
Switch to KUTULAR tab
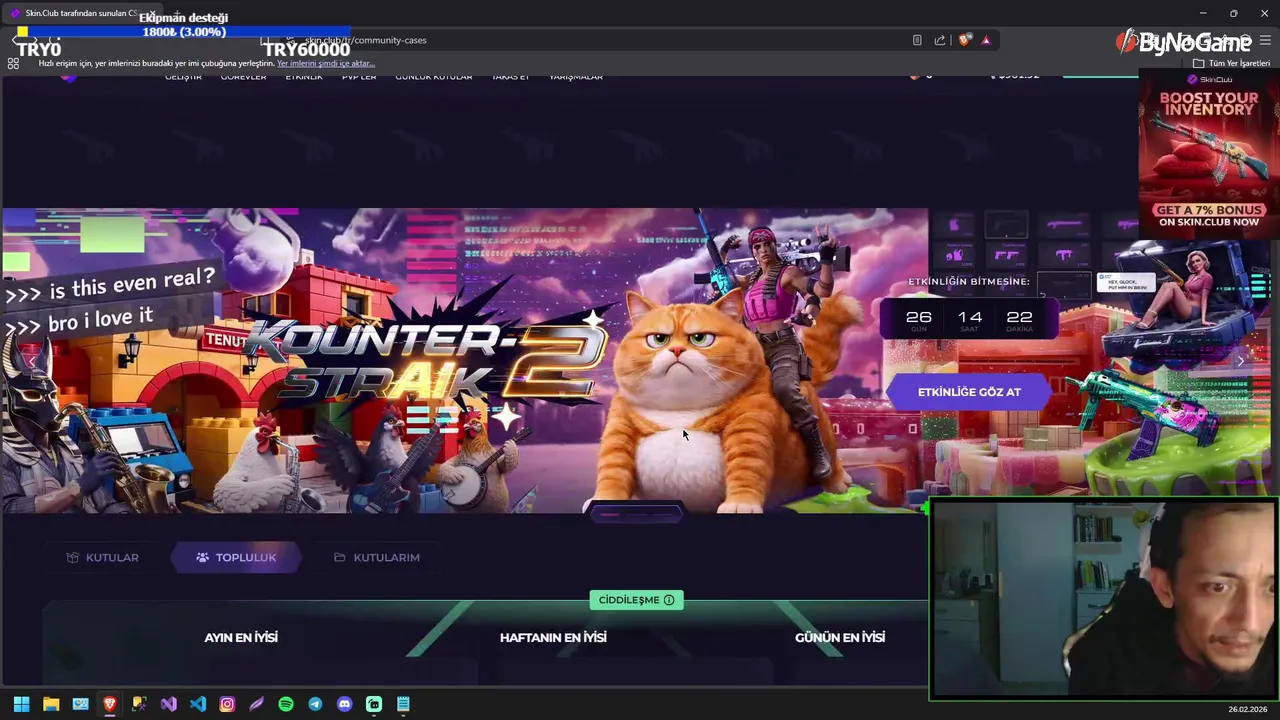pyautogui.click(x=102, y=557)
